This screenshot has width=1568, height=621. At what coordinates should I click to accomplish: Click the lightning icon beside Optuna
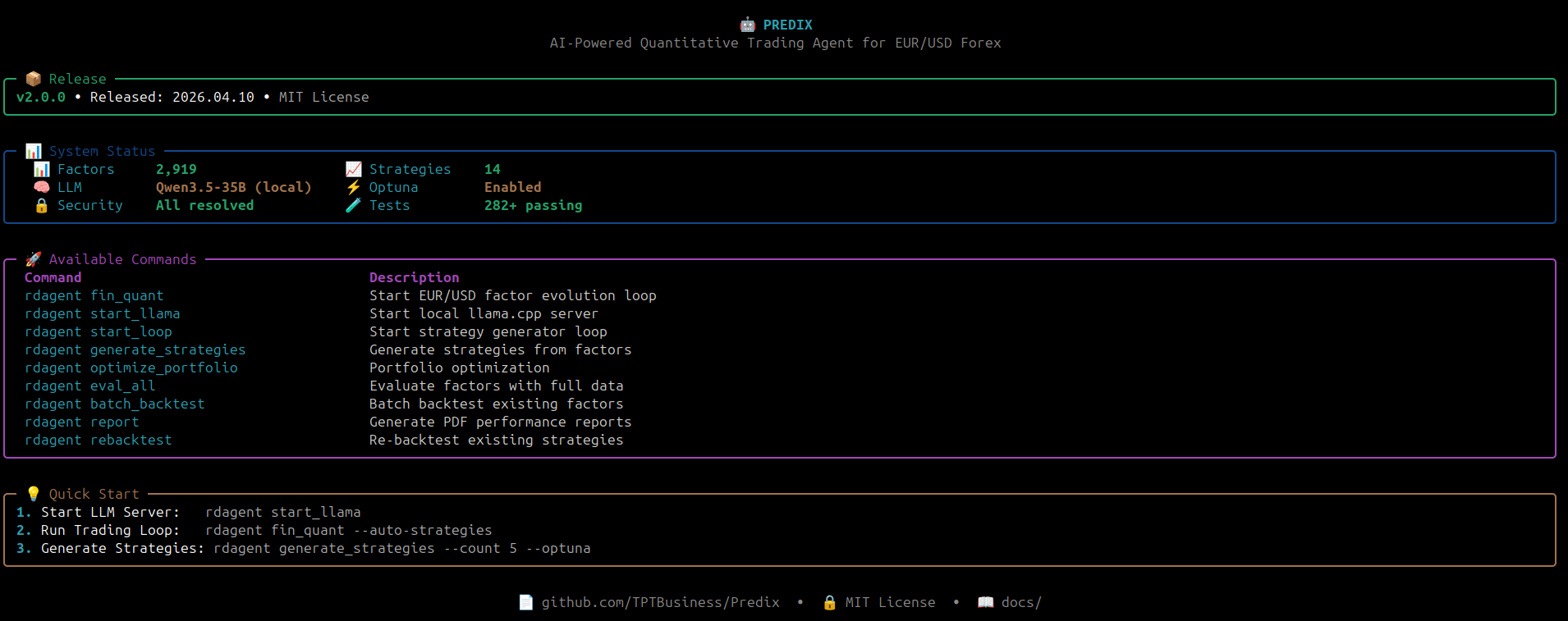353,187
